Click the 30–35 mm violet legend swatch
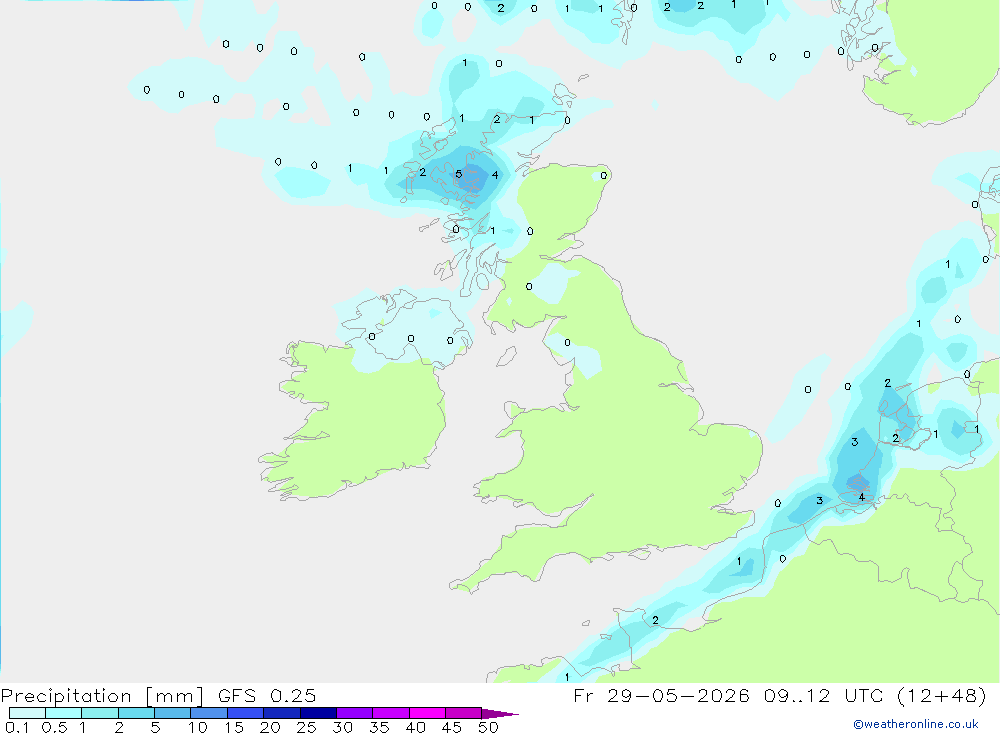This screenshot has height=733, width=1000. pyautogui.click(x=355, y=713)
